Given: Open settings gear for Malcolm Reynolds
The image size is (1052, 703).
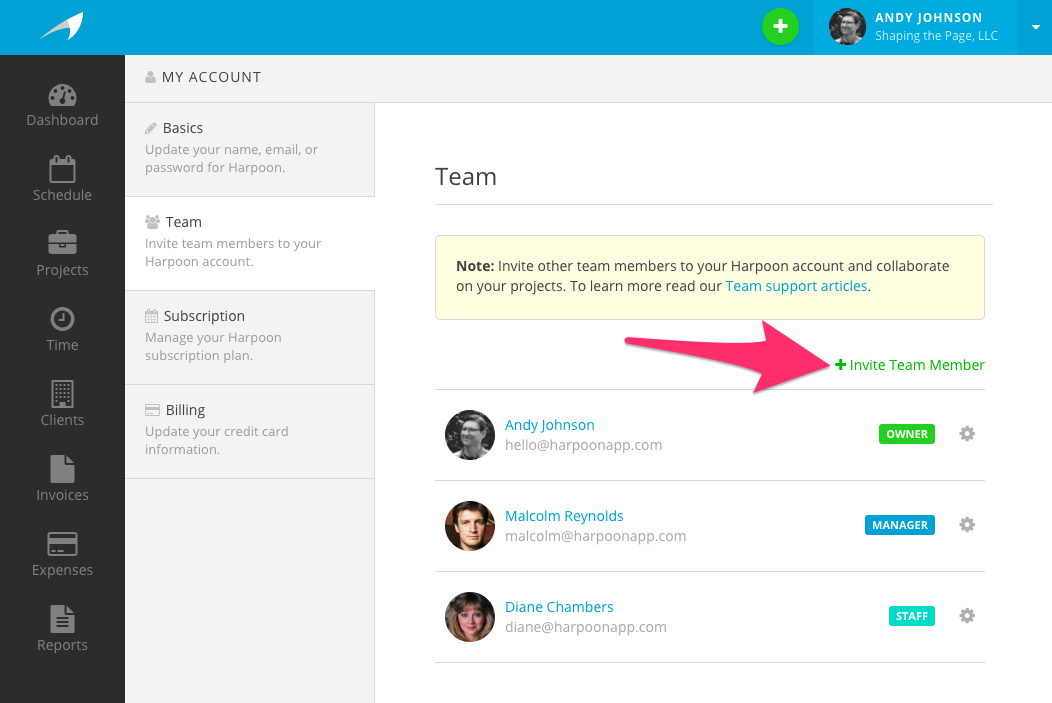Looking at the screenshot, I should [x=966, y=525].
